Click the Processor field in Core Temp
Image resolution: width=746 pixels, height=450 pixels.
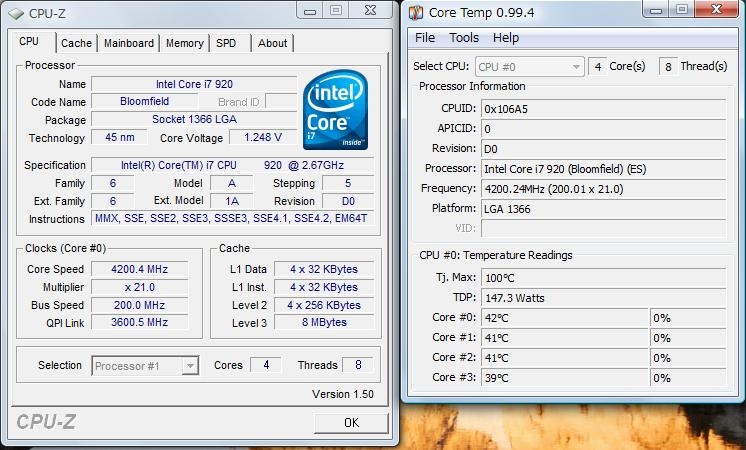tap(603, 169)
